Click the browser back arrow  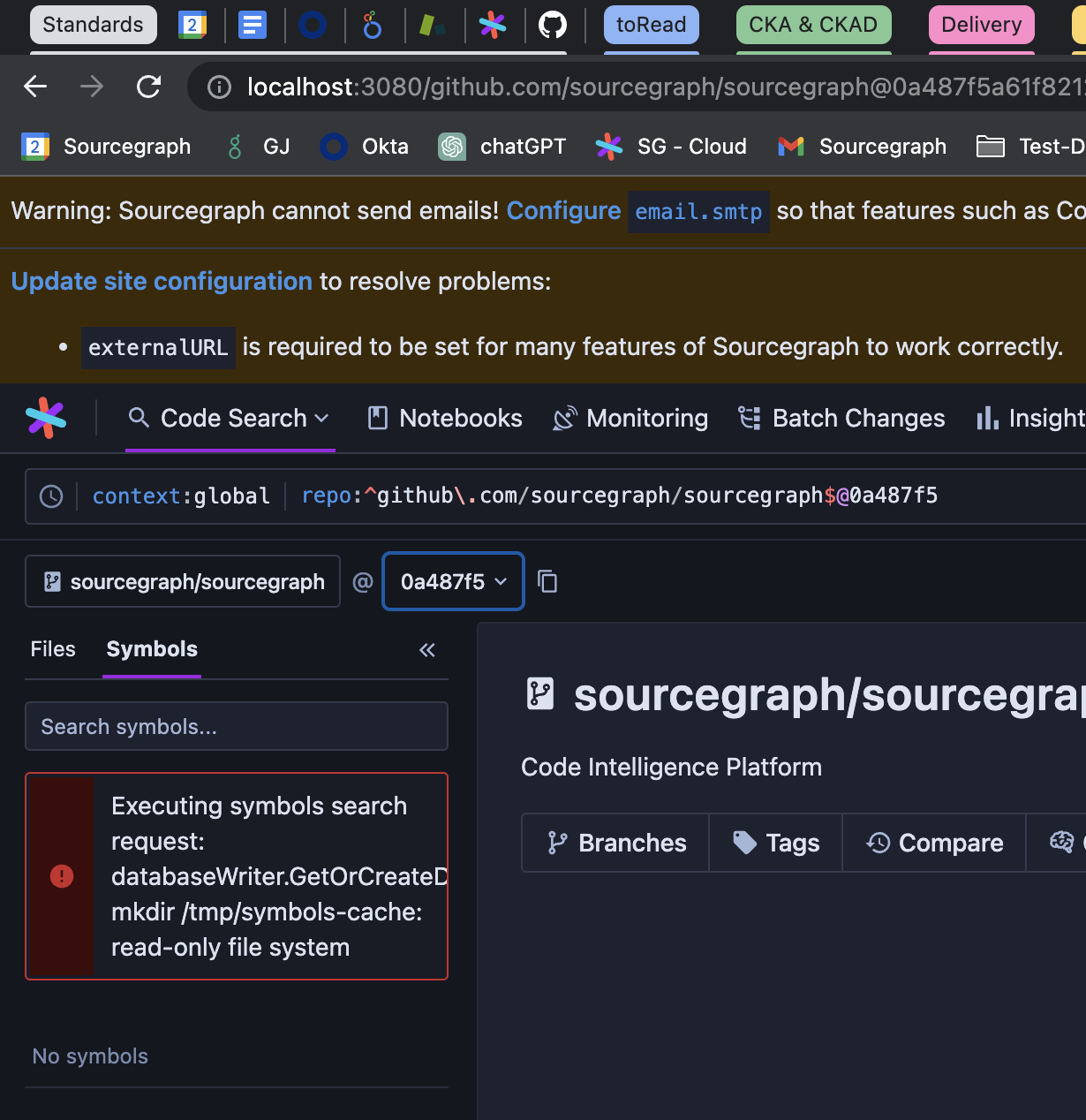35,87
